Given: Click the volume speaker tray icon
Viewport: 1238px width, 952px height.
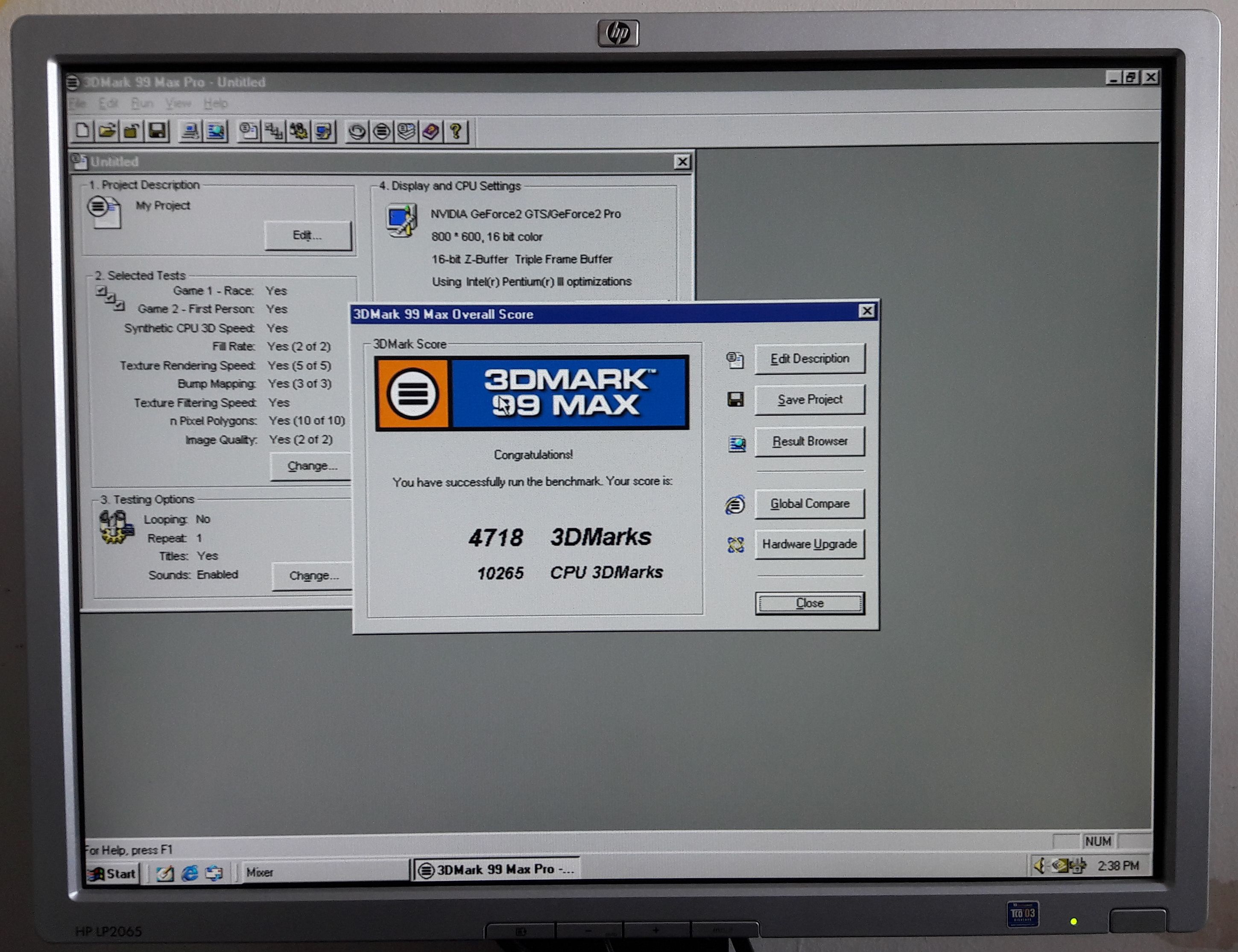Looking at the screenshot, I should coord(1039,865).
